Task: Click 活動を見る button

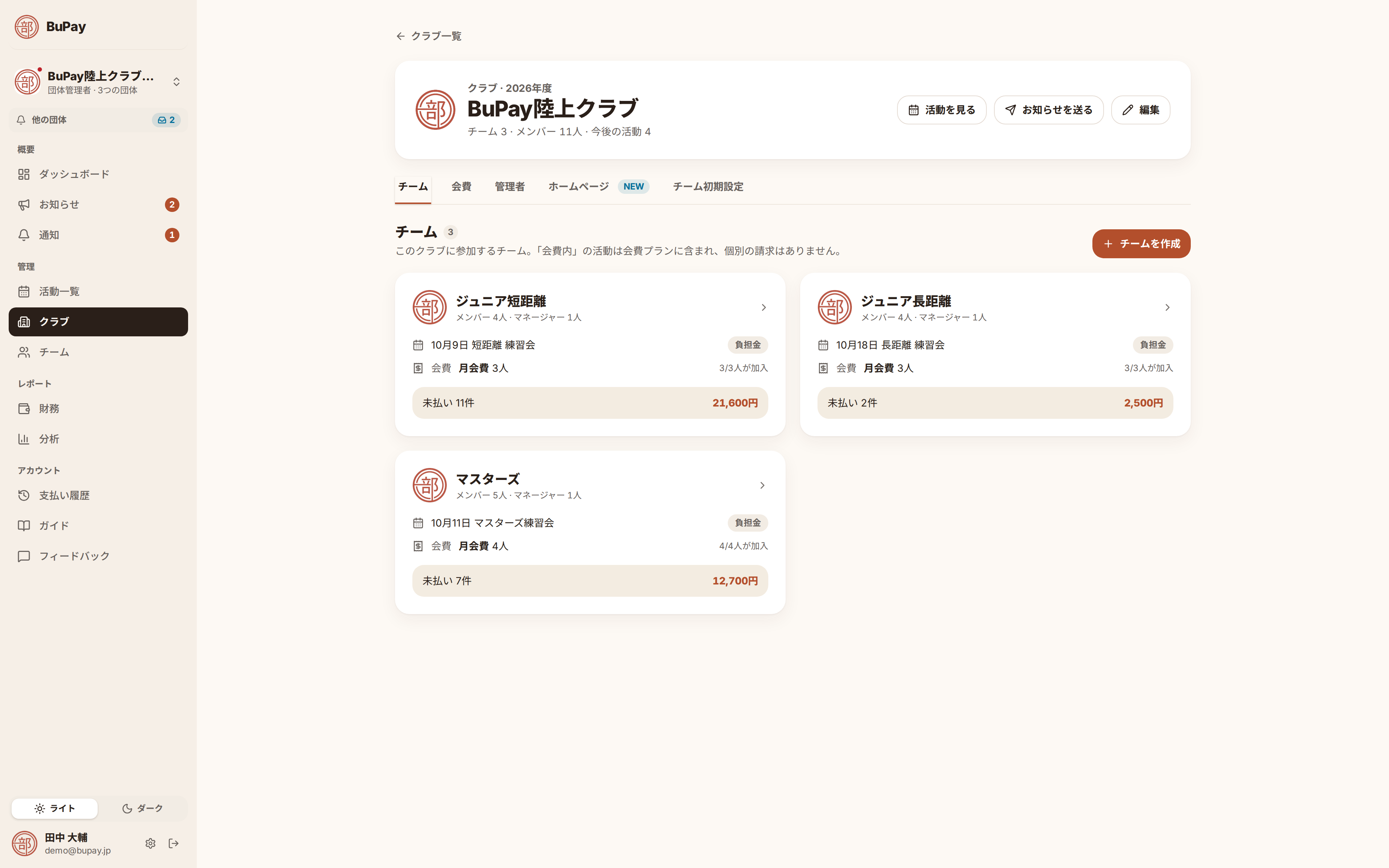Action: pyautogui.click(x=941, y=110)
